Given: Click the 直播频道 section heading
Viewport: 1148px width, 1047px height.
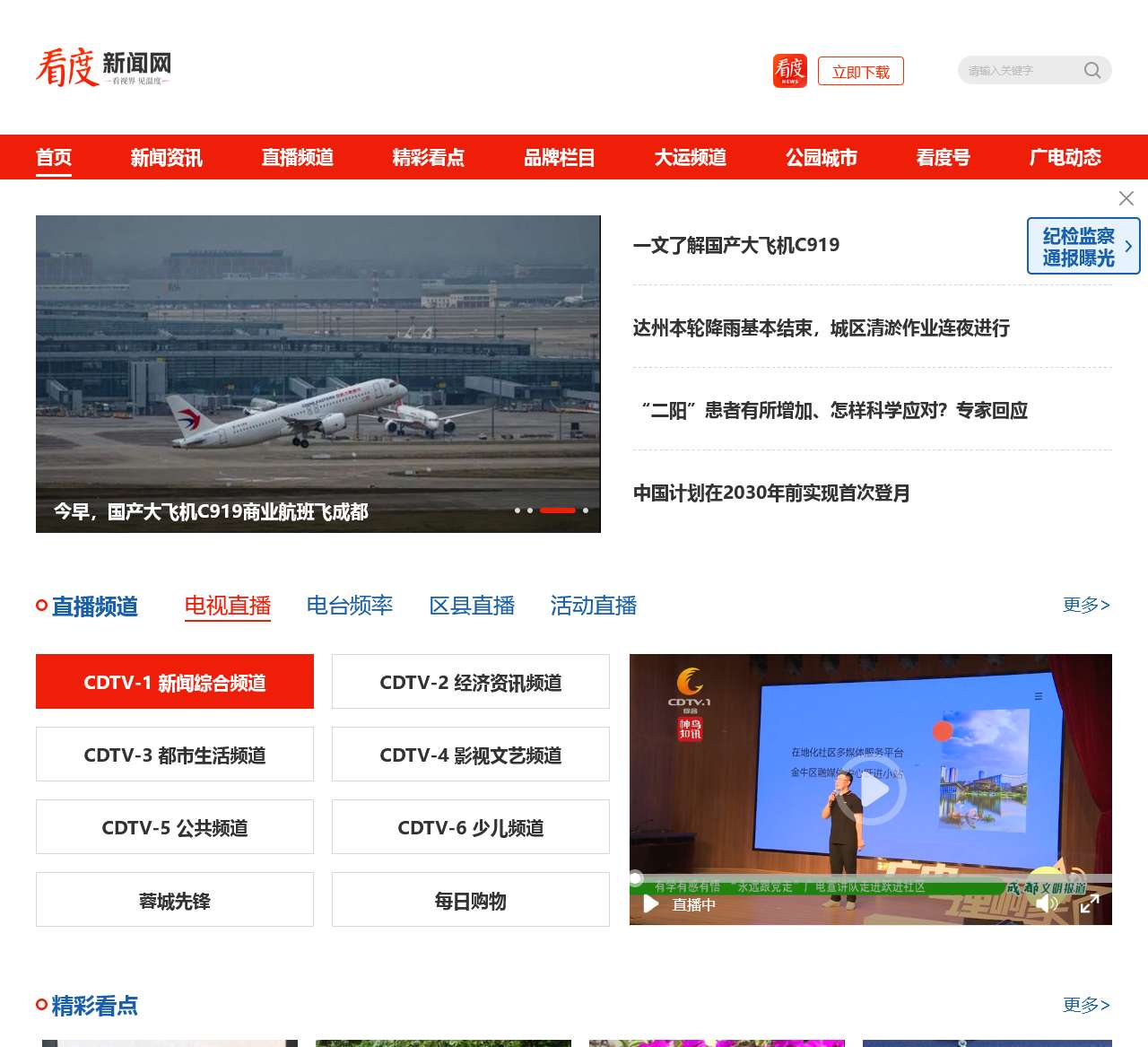Looking at the screenshot, I should coord(94,606).
